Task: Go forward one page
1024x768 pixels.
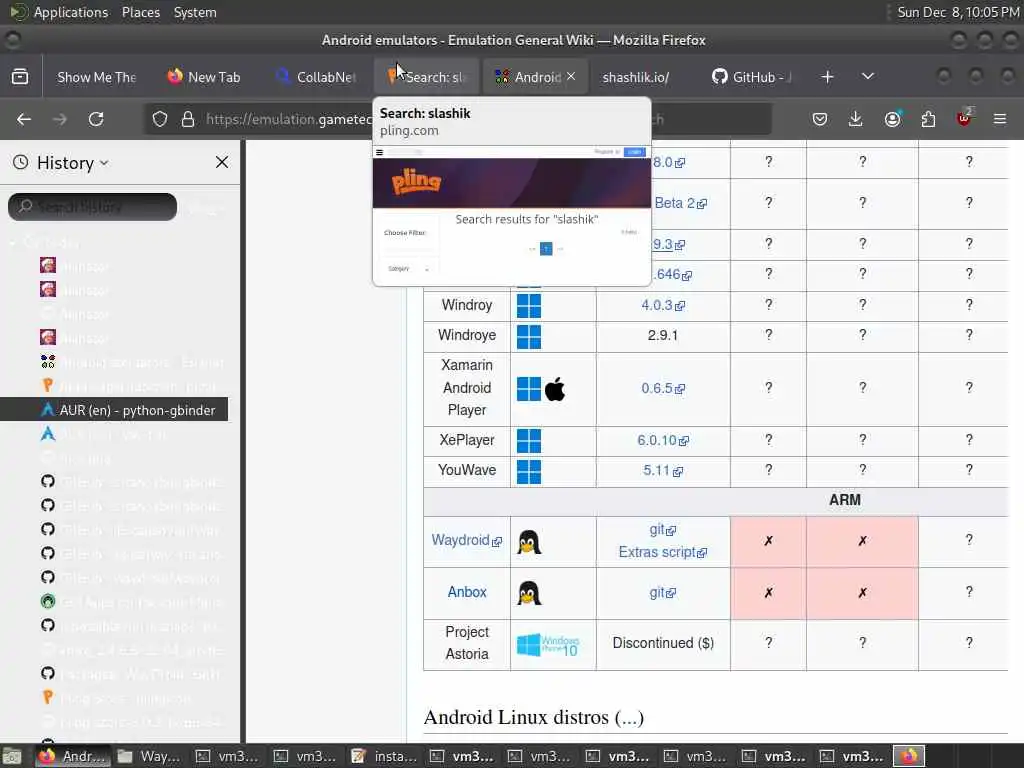Action: point(60,119)
